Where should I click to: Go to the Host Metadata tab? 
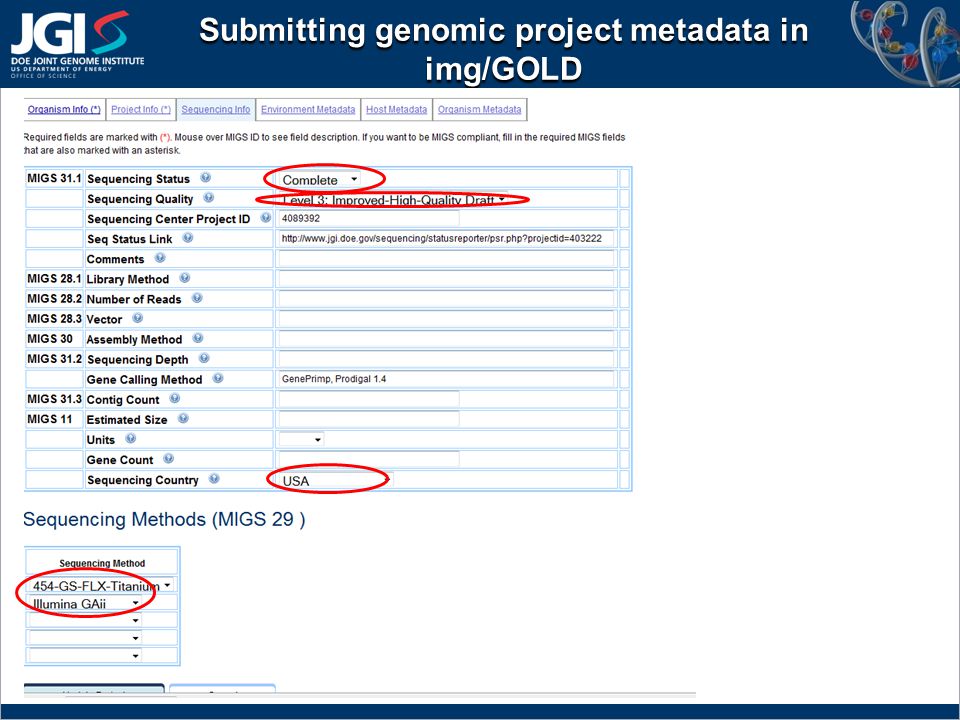pyautogui.click(x=397, y=110)
